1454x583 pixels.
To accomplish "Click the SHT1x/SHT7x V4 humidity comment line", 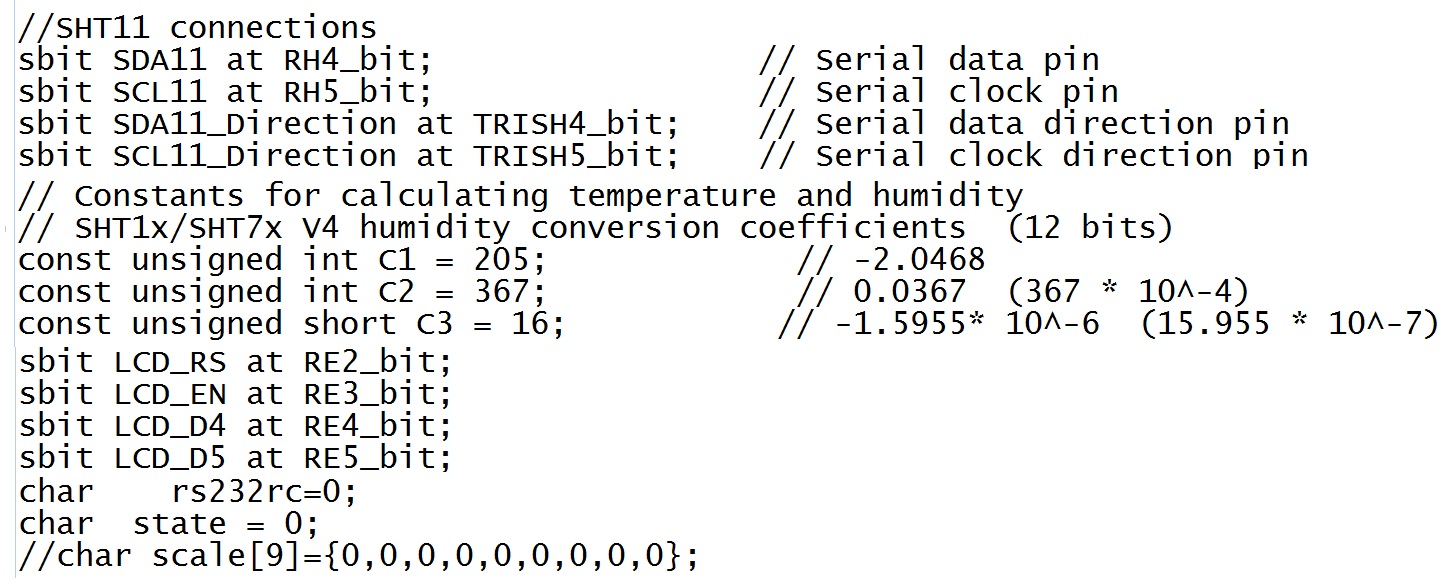I will (595, 228).
